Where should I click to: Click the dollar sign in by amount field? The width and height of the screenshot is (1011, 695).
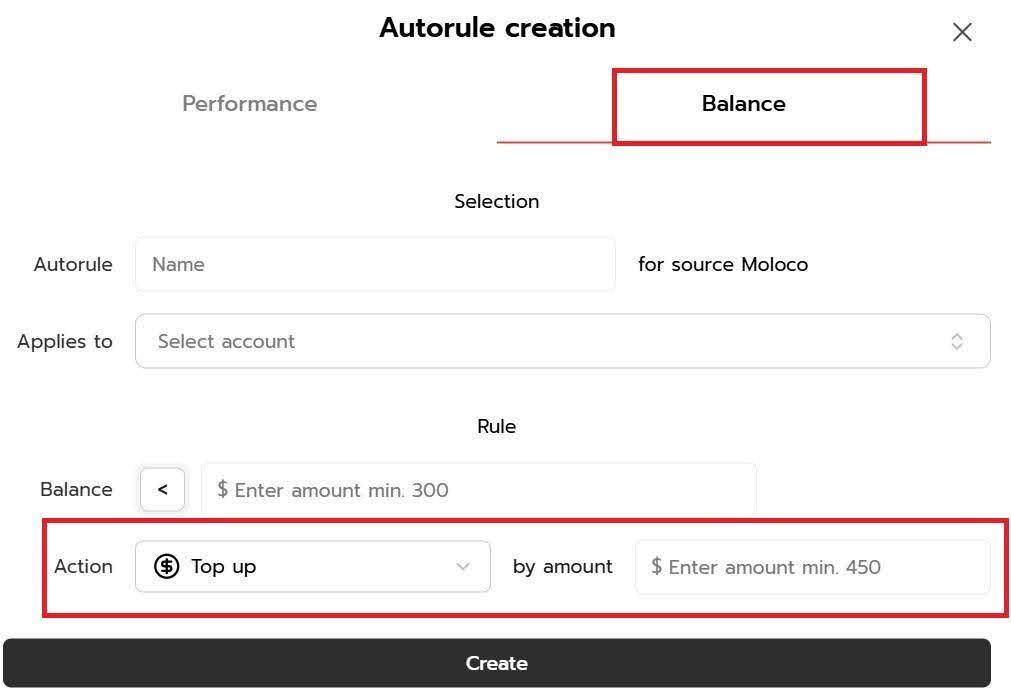pos(656,567)
